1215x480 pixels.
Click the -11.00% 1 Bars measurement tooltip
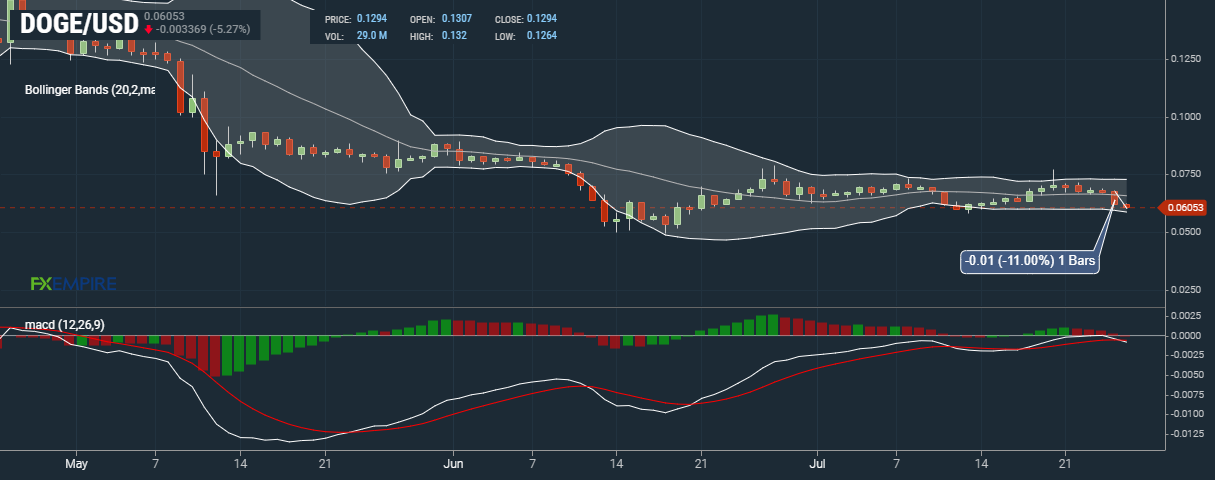point(1030,262)
